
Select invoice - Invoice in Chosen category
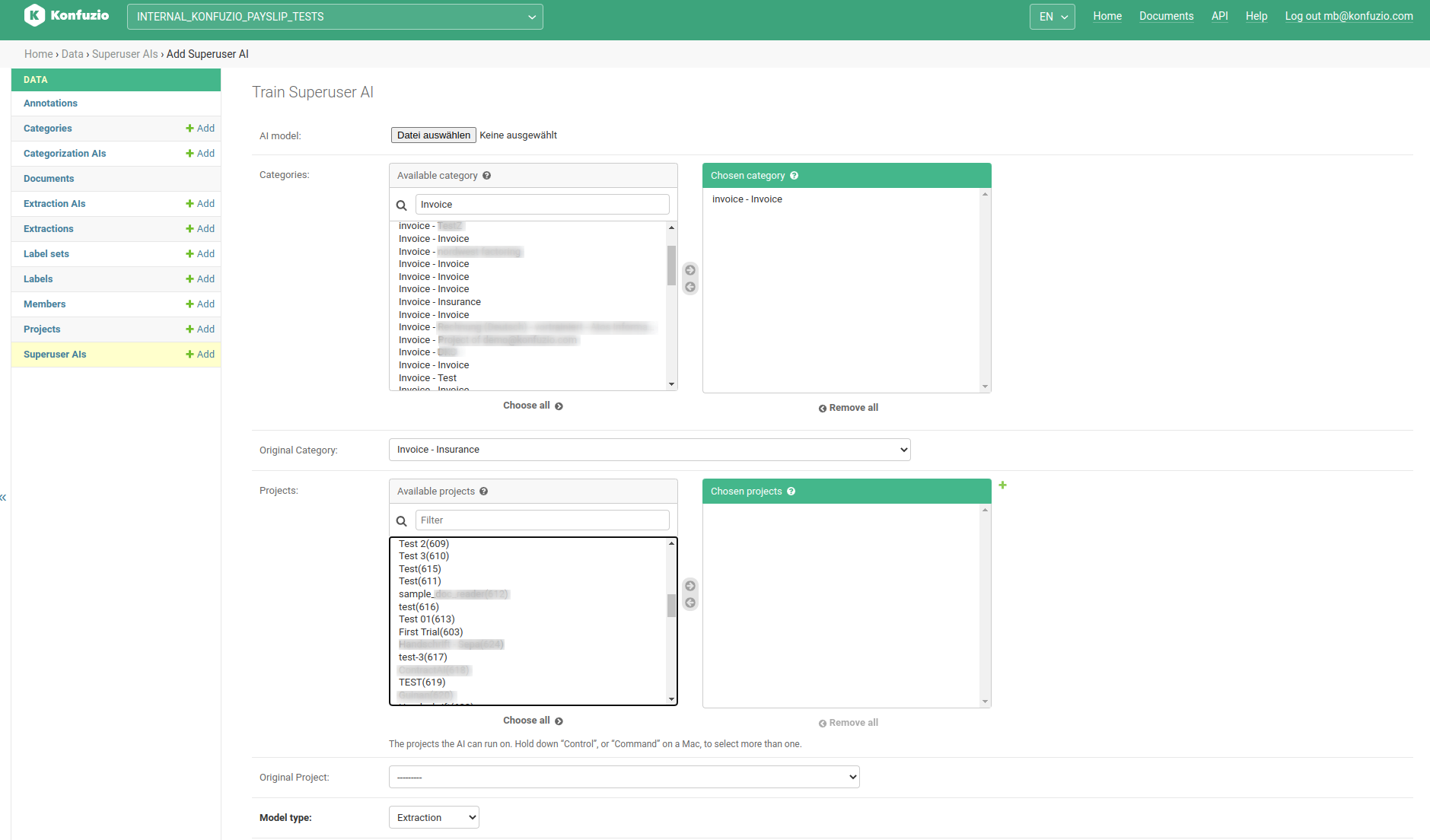coord(747,199)
